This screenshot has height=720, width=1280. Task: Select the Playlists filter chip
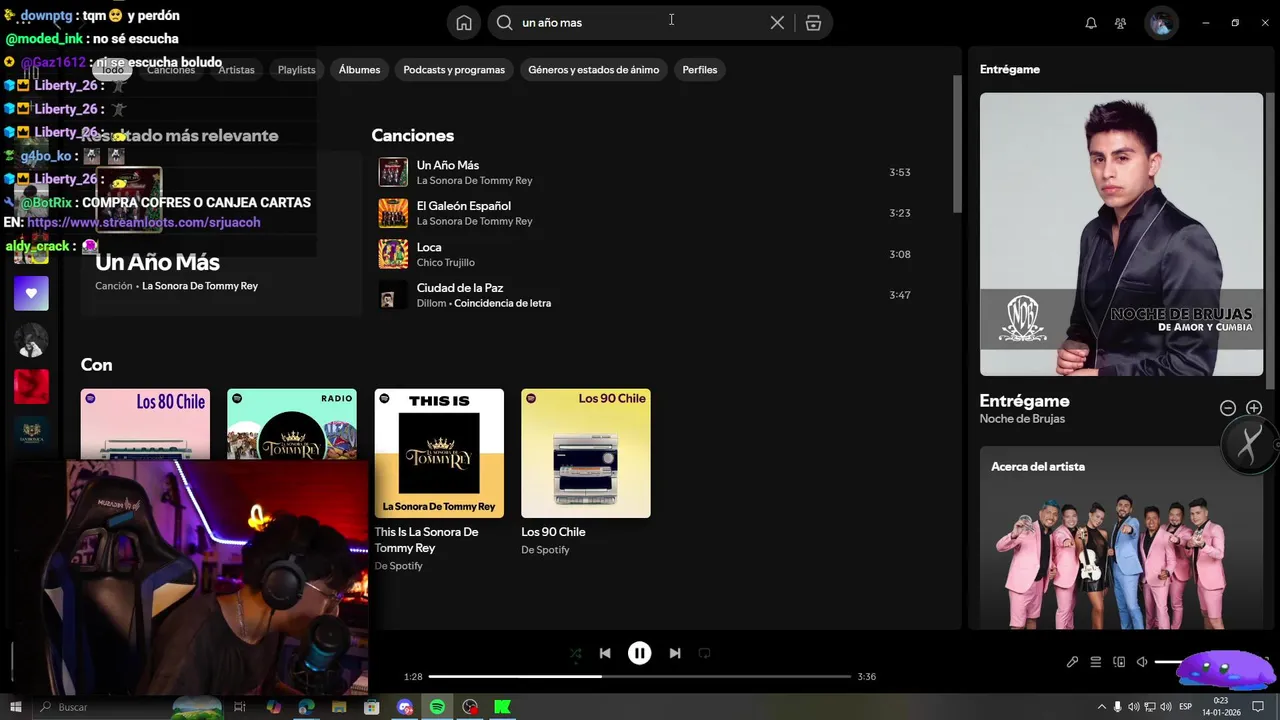click(296, 70)
